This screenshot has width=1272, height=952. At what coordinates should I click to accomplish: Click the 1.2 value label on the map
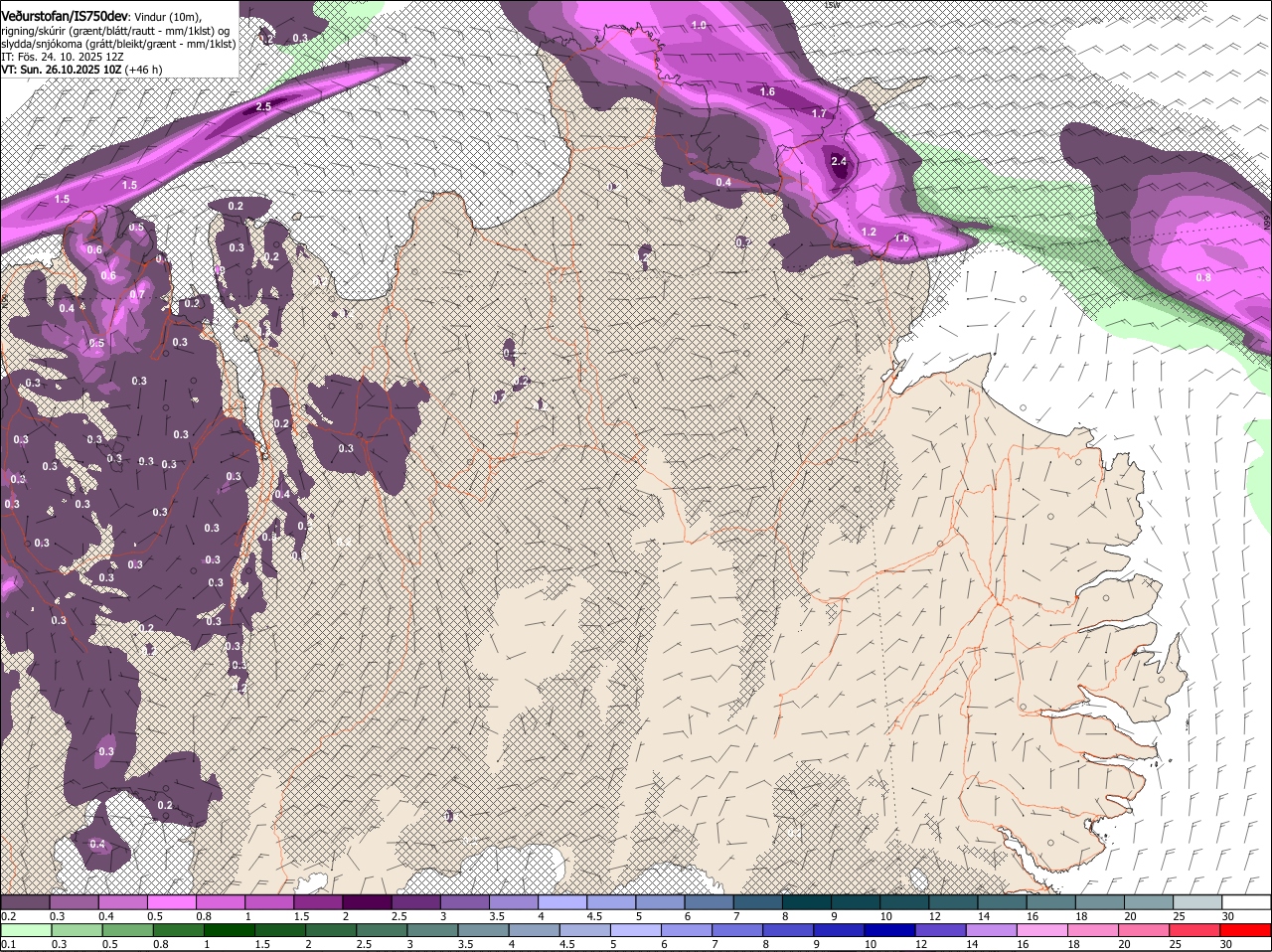pos(869,232)
